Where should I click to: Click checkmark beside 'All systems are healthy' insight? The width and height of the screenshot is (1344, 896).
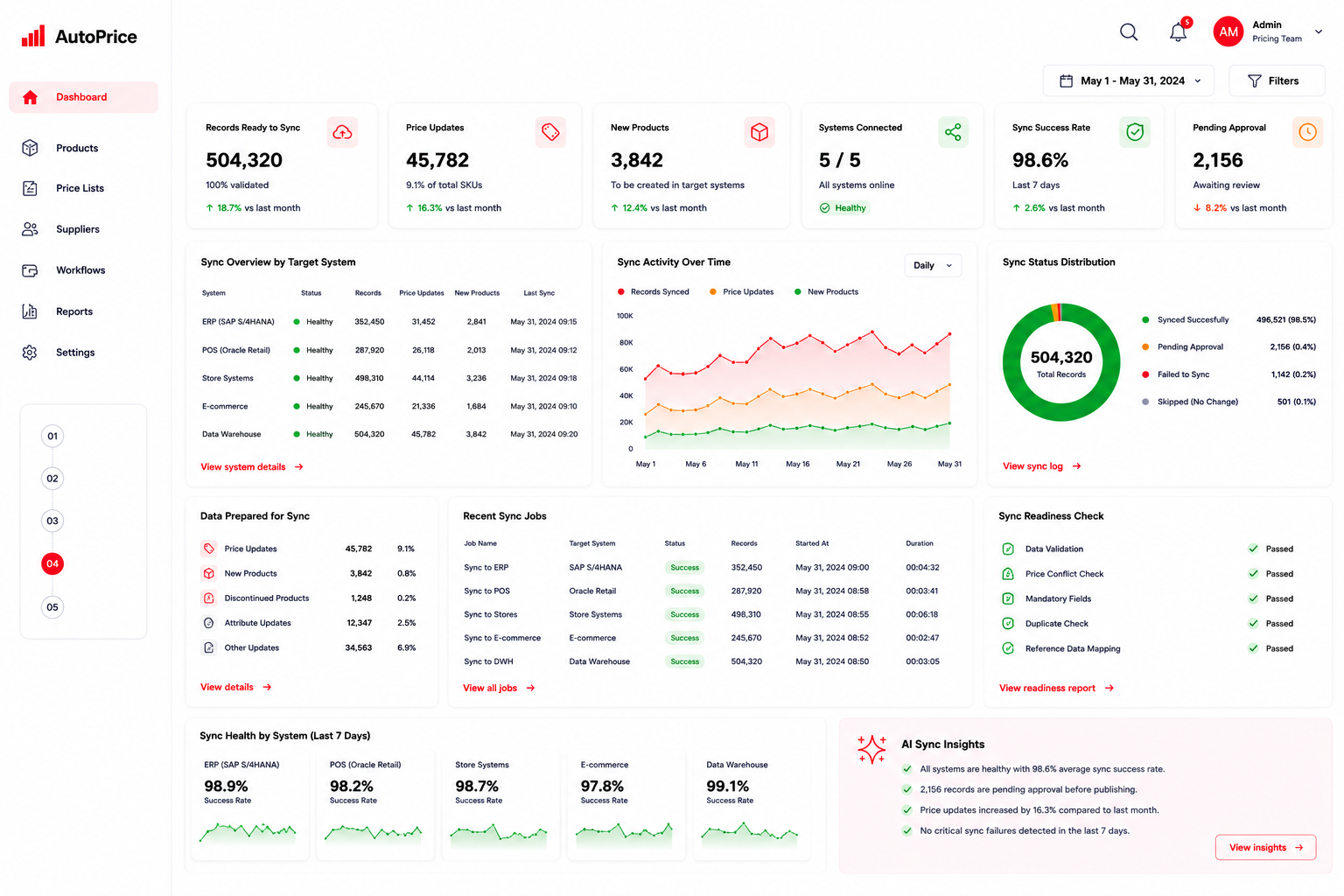907,769
